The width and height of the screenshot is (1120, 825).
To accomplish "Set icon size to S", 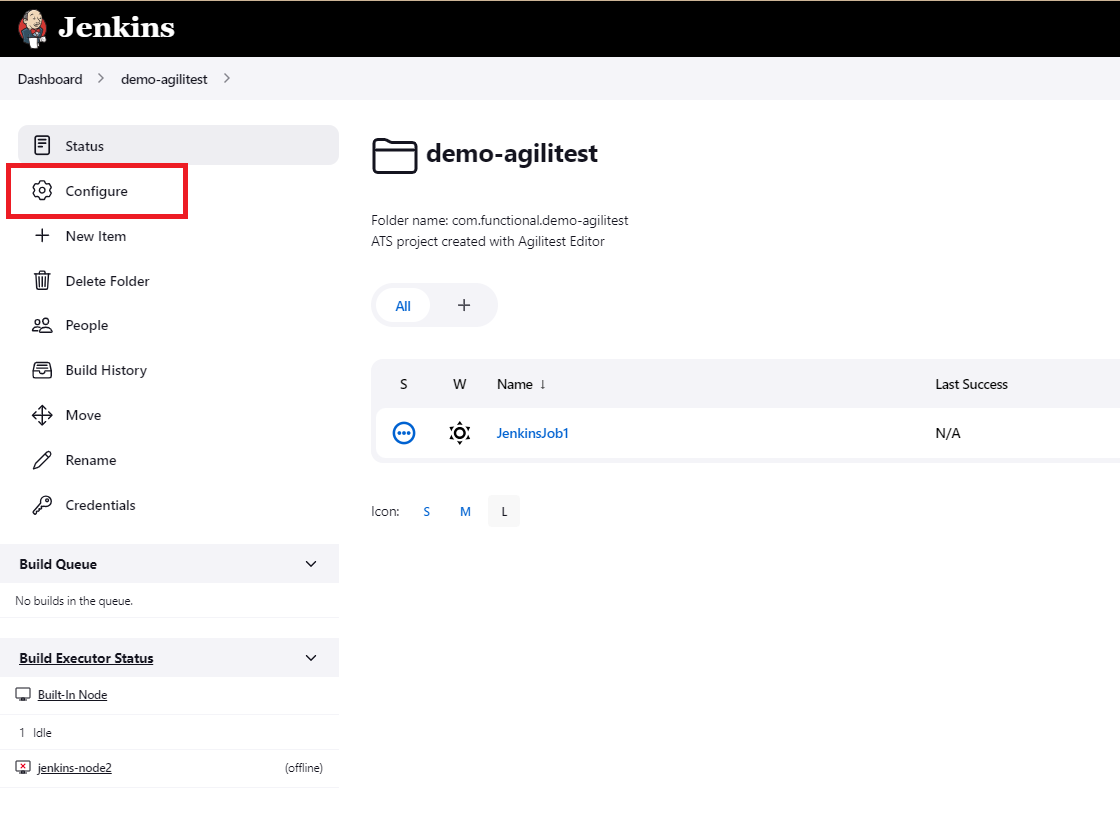I will 426,511.
